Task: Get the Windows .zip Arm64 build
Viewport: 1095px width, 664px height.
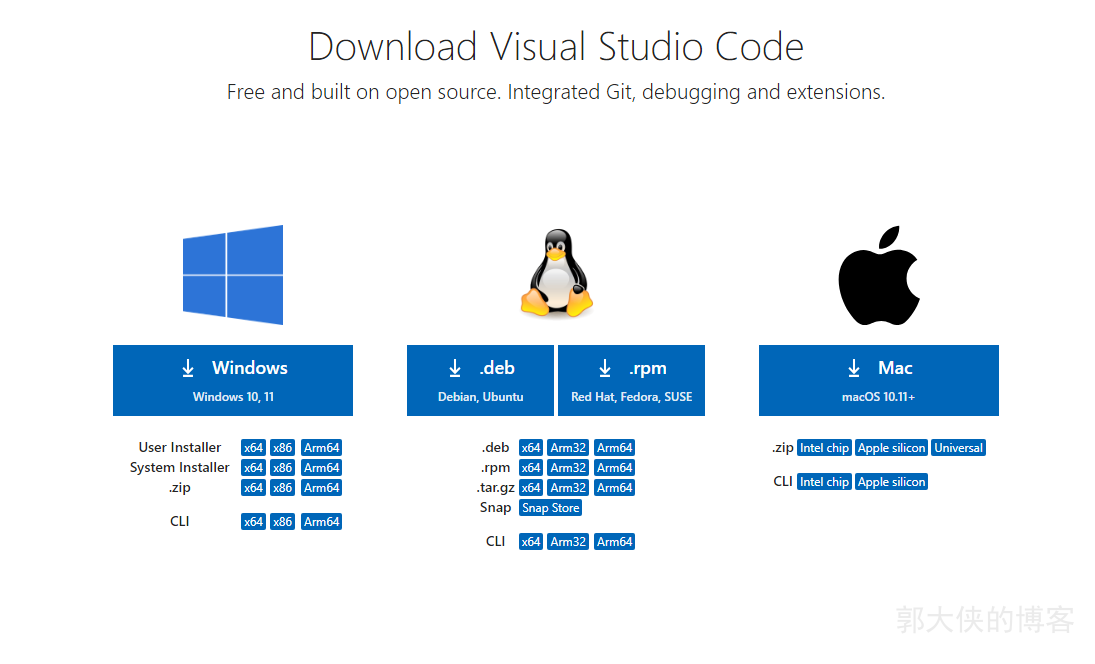Action: [x=321, y=488]
